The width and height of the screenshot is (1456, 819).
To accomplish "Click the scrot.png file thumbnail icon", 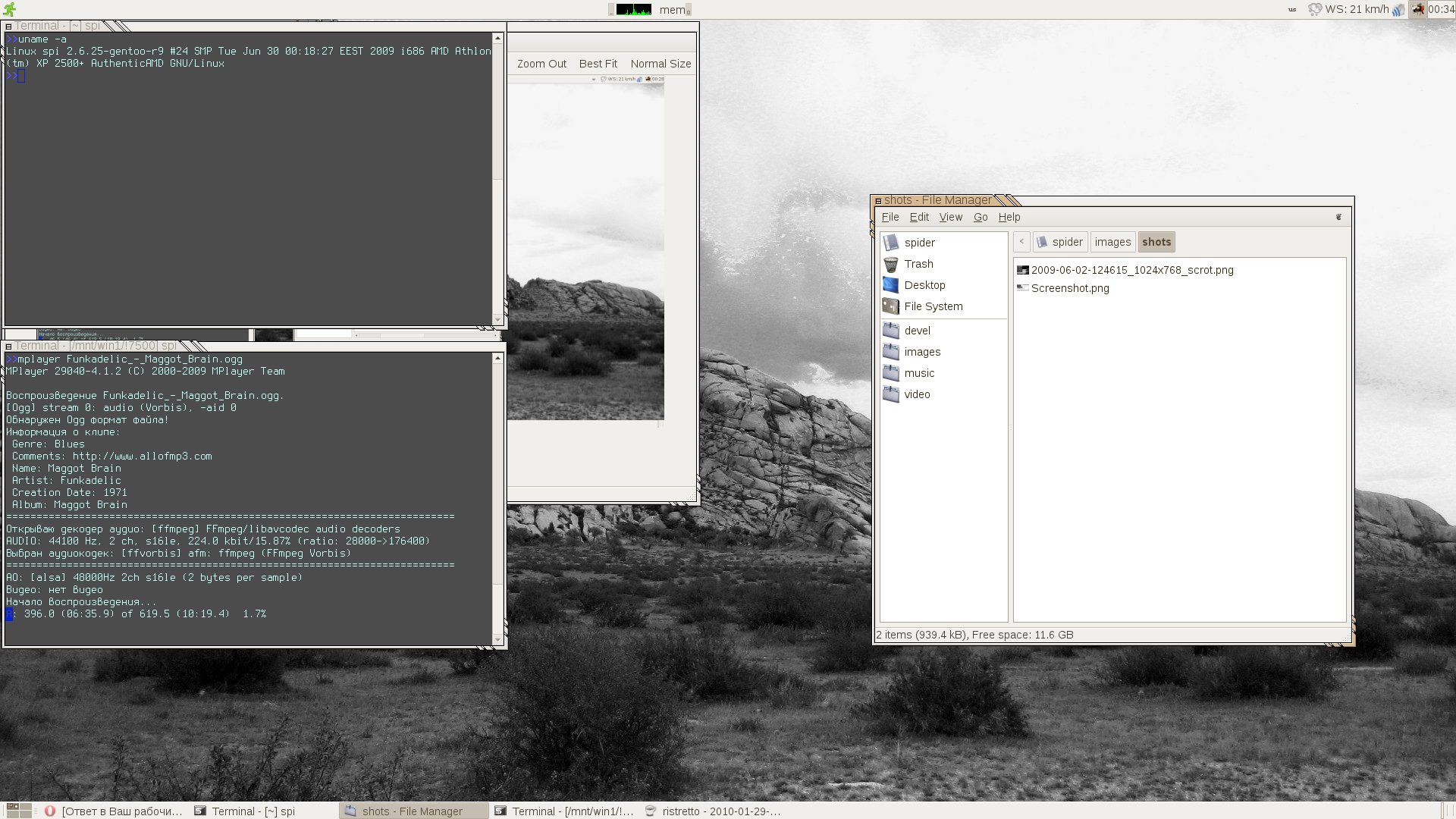I will pos(1023,270).
